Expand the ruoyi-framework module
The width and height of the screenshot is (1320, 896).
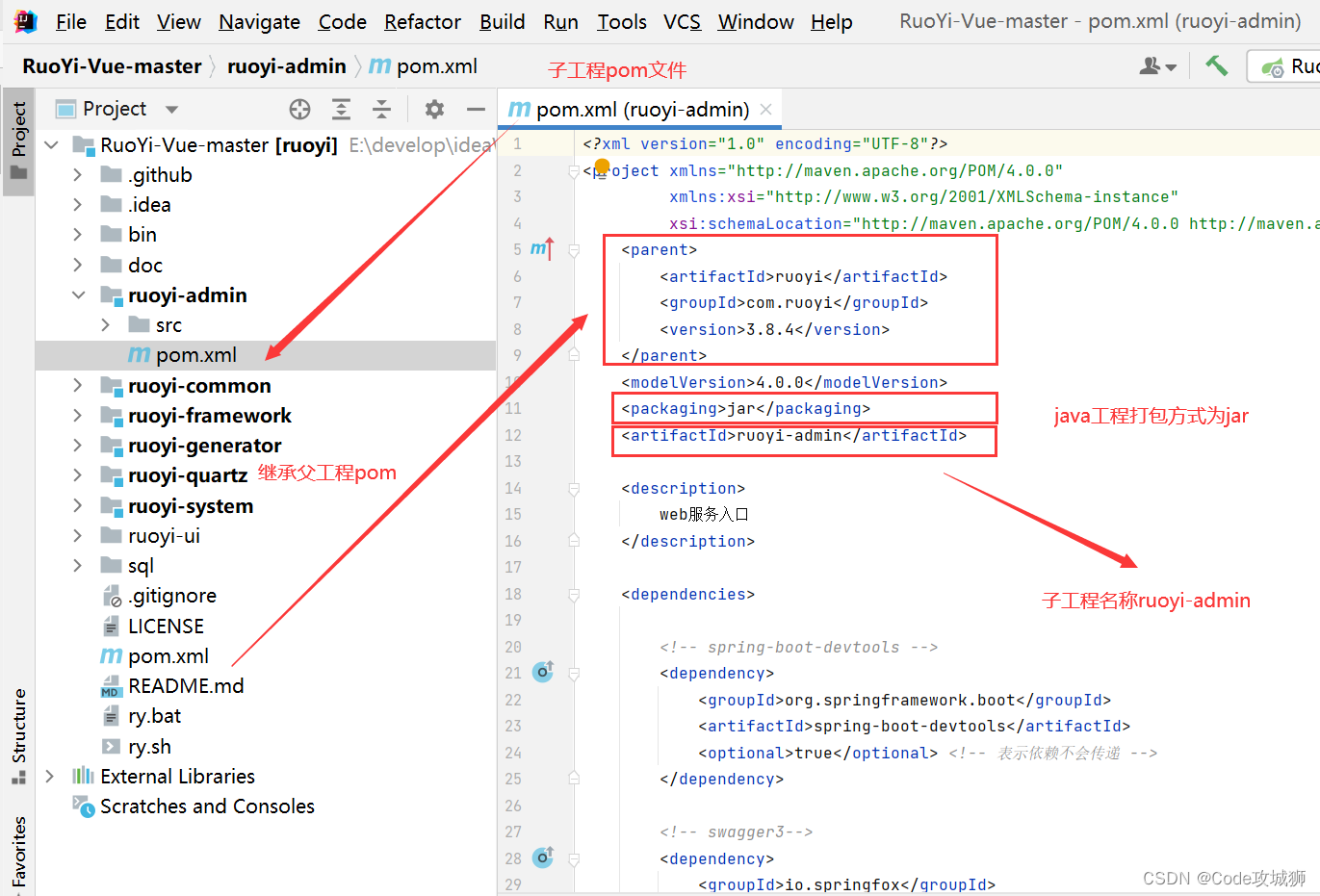(78, 416)
